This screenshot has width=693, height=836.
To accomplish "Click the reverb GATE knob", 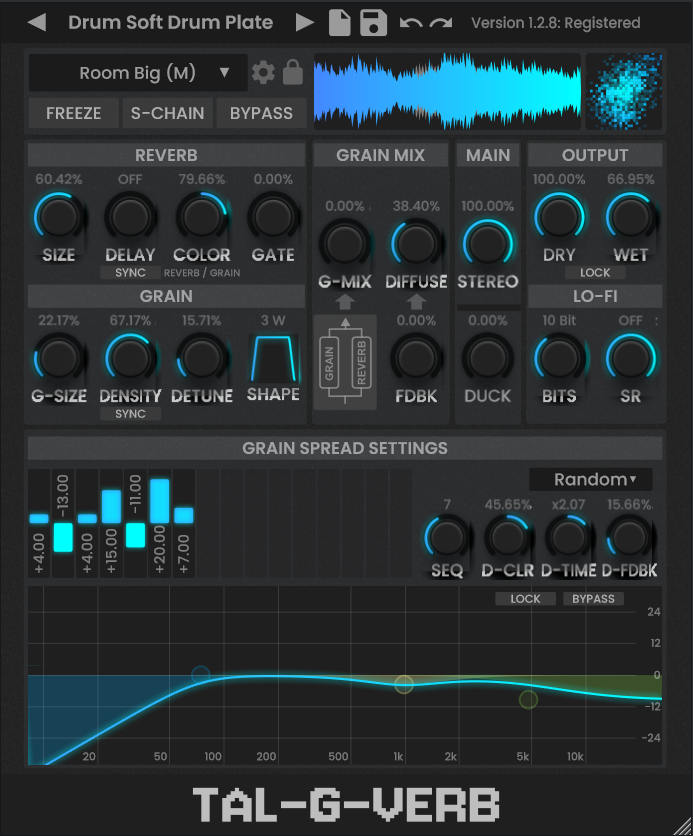I will coord(273,218).
